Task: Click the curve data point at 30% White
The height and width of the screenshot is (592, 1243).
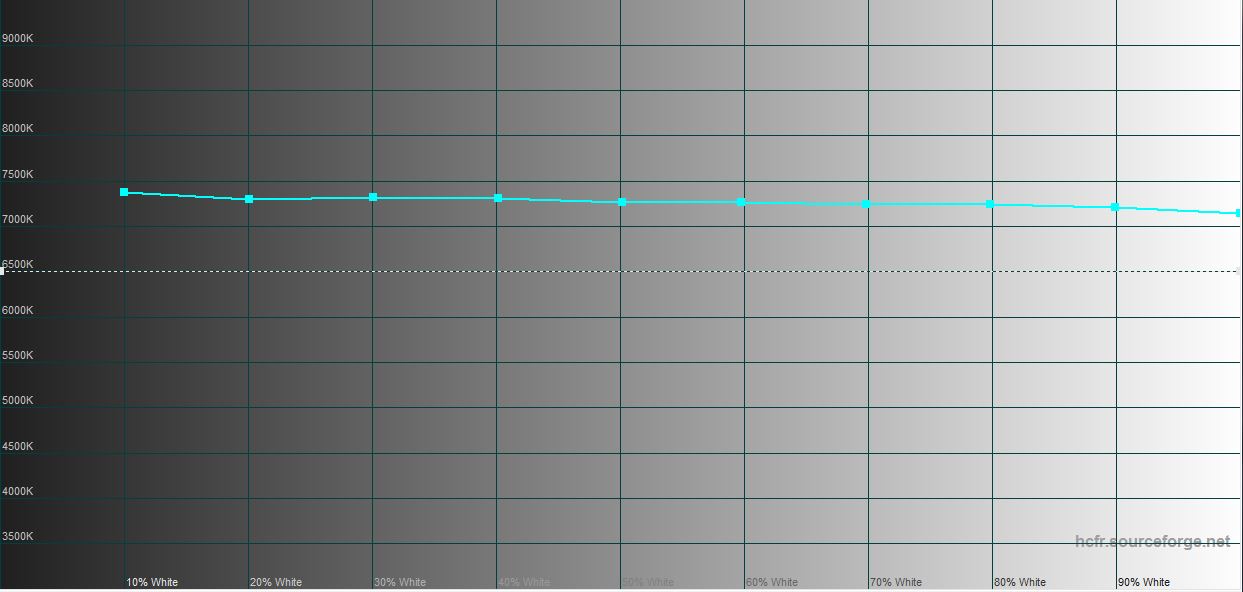Action: (x=373, y=197)
